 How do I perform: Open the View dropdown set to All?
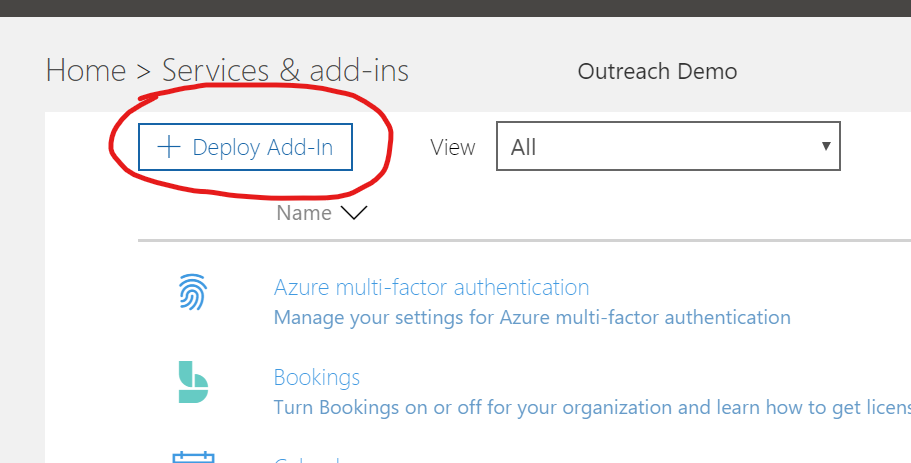point(668,146)
